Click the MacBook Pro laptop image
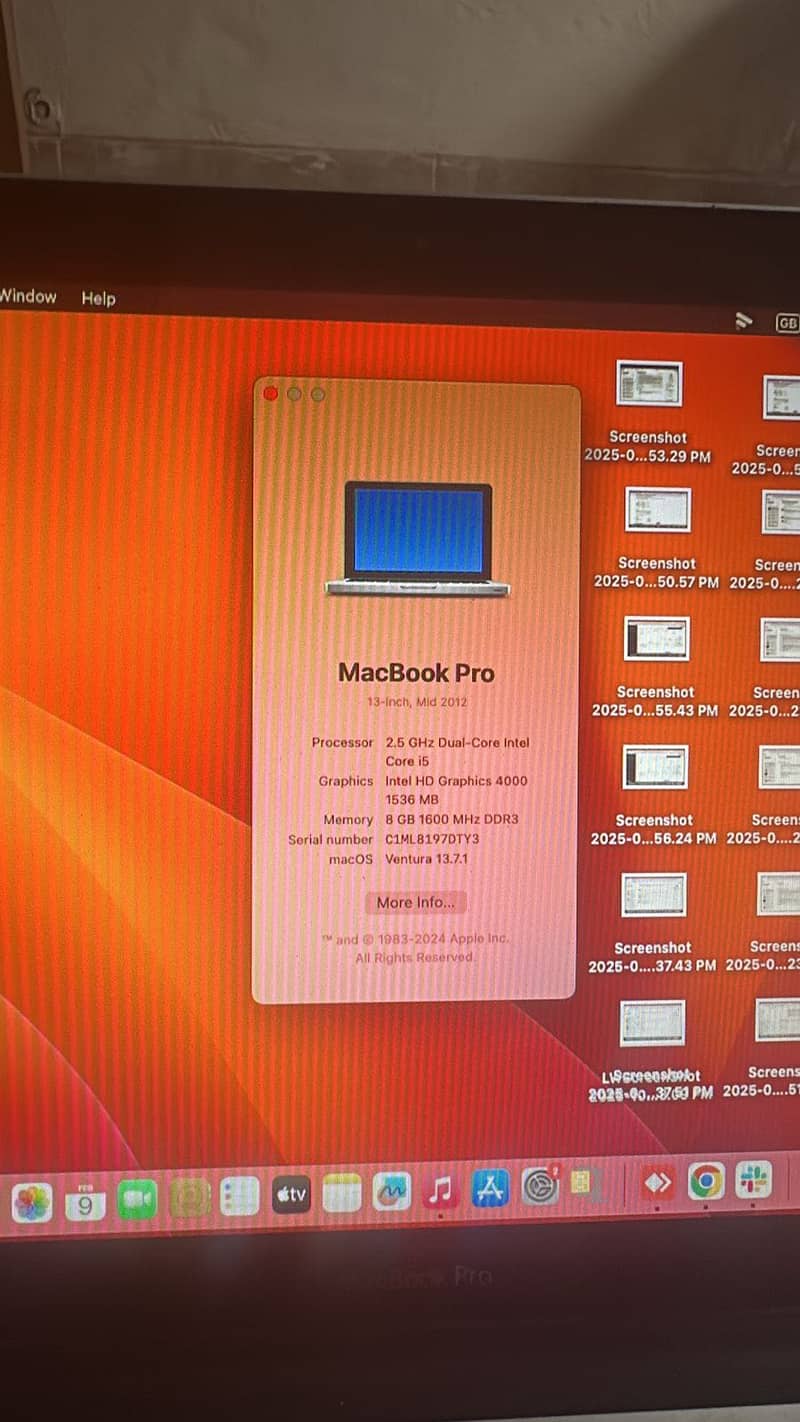800x1422 pixels. click(418, 539)
